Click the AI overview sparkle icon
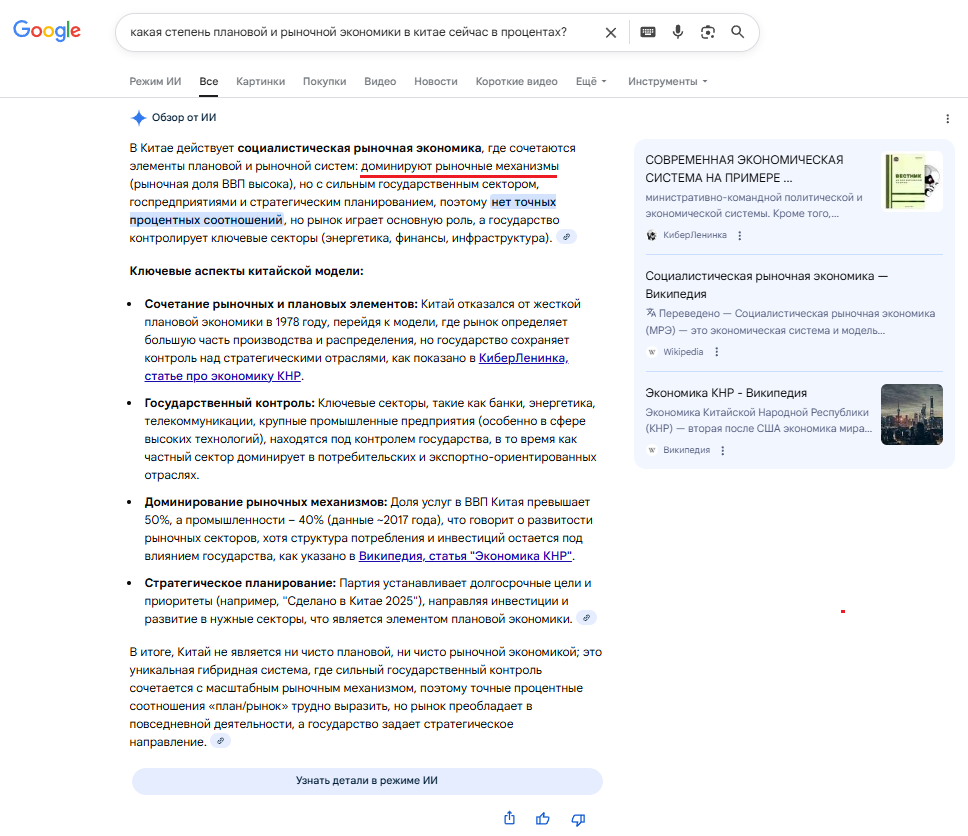Screen dimensions: 968x836 click(x=138, y=117)
